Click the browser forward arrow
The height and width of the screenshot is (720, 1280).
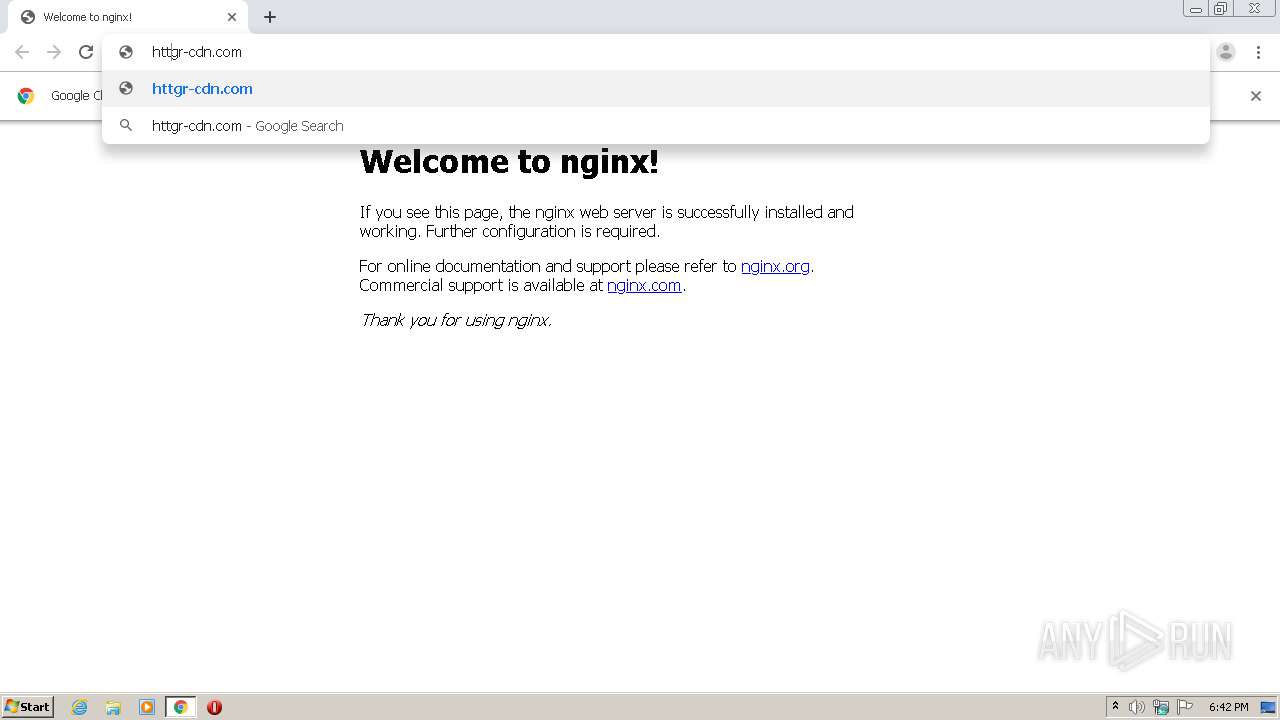coord(54,52)
